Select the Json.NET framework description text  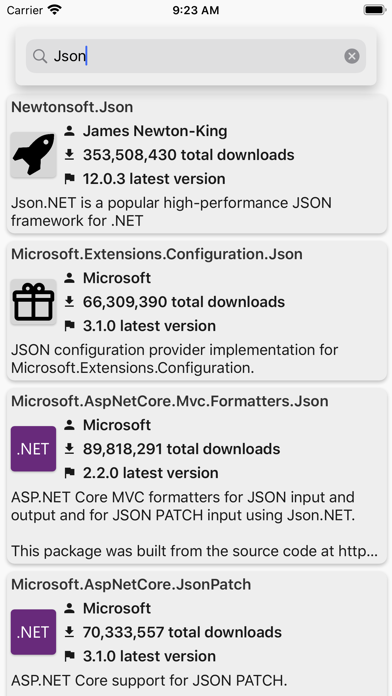(x=171, y=212)
